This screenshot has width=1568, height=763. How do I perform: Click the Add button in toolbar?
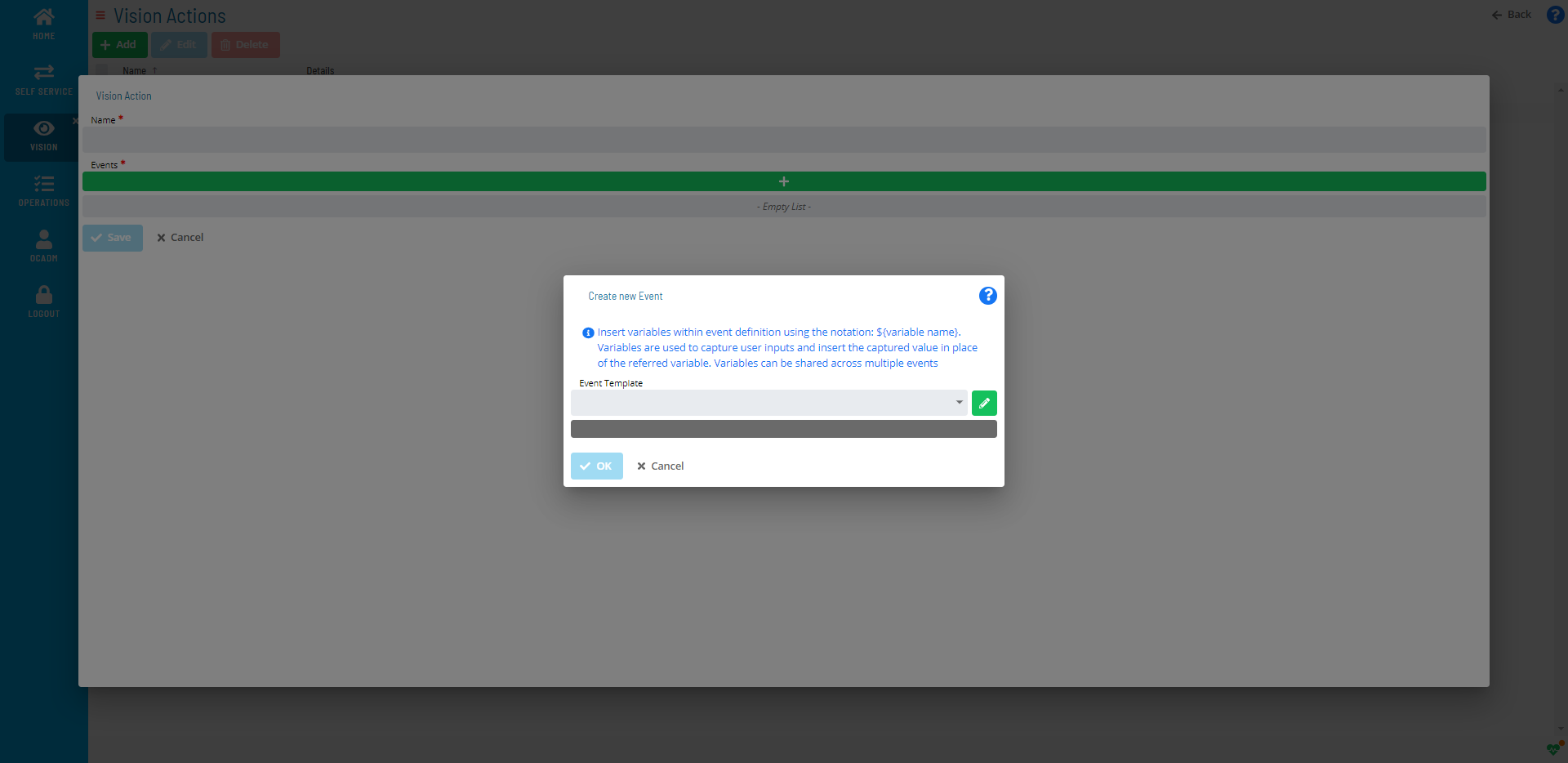119,45
